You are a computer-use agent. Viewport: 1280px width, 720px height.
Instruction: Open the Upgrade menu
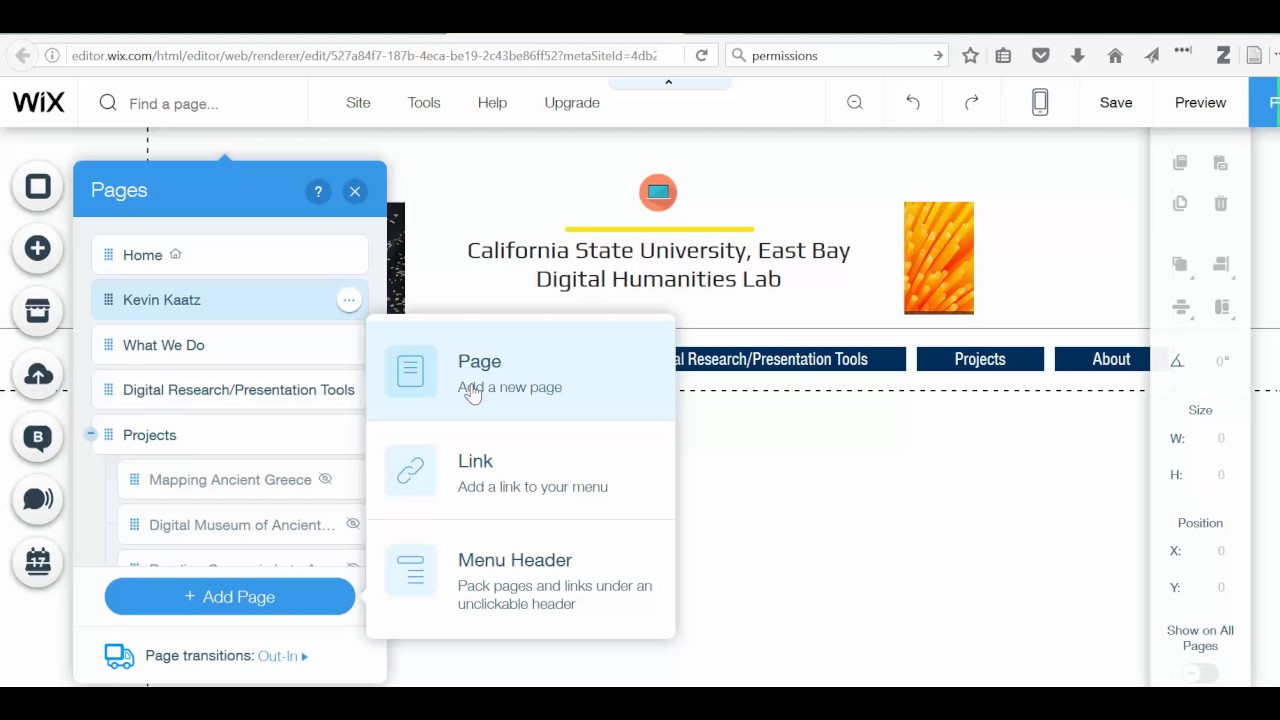(x=572, y=102)
